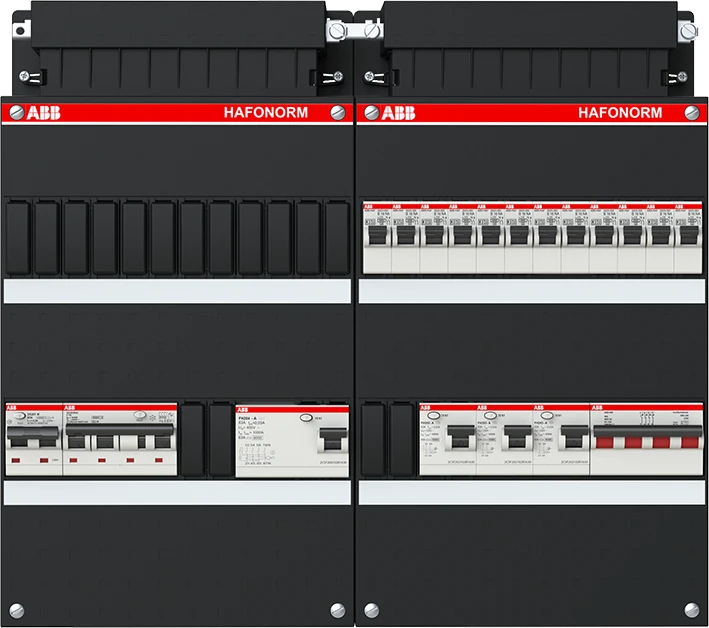Click the white label strip below top-right breakers
This screenshot has height=628, width=709.
pyautogui.click(x=533, y=291)
